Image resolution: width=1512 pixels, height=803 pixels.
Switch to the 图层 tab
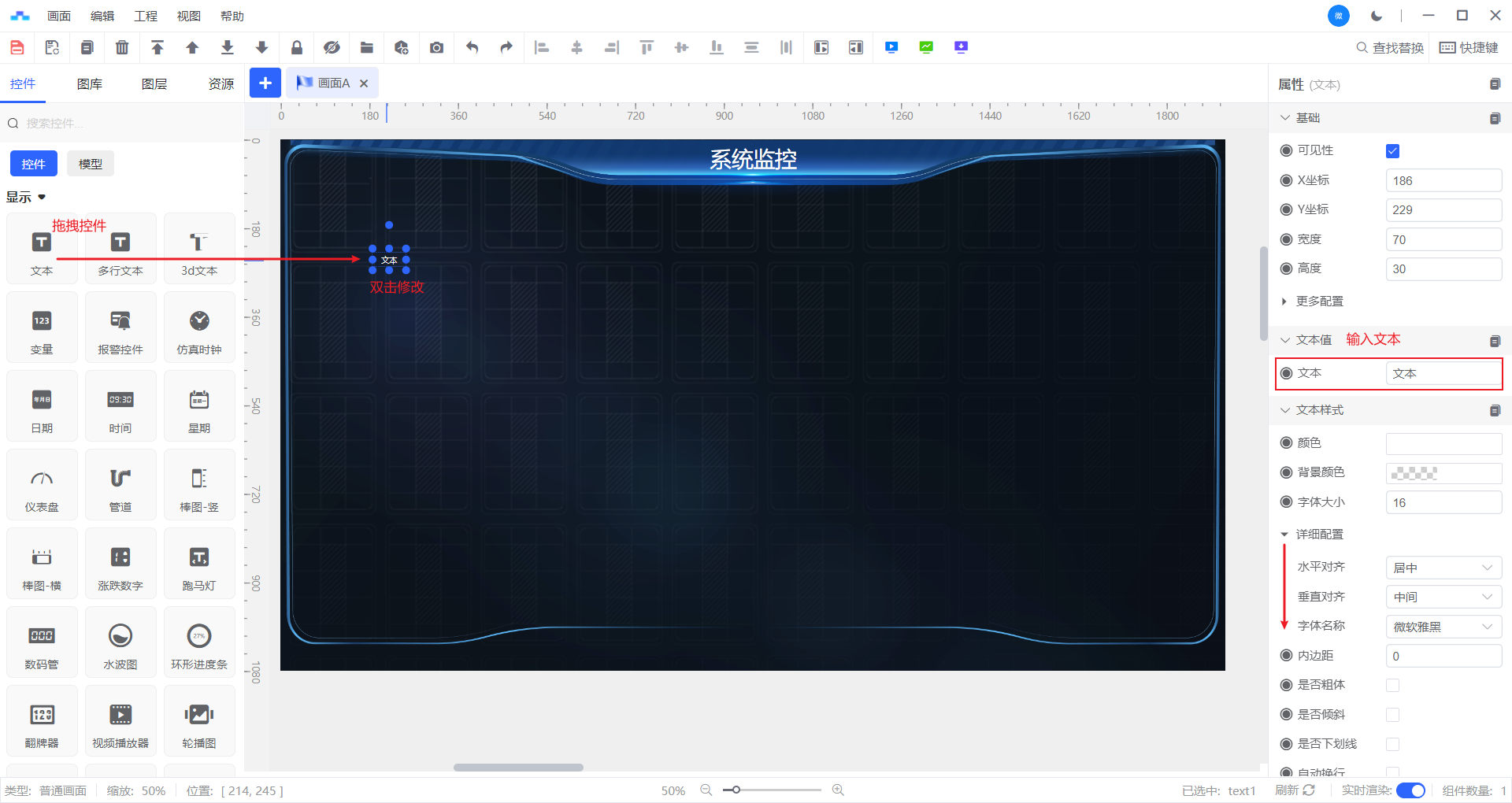click(x=154, y=84)
